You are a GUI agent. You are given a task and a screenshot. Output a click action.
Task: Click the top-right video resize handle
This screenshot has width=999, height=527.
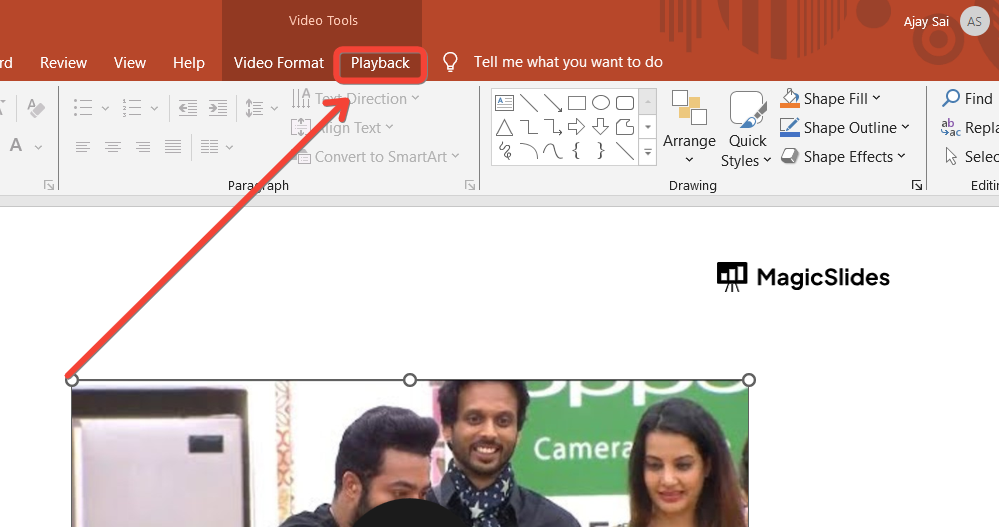[x=749, y=380]
